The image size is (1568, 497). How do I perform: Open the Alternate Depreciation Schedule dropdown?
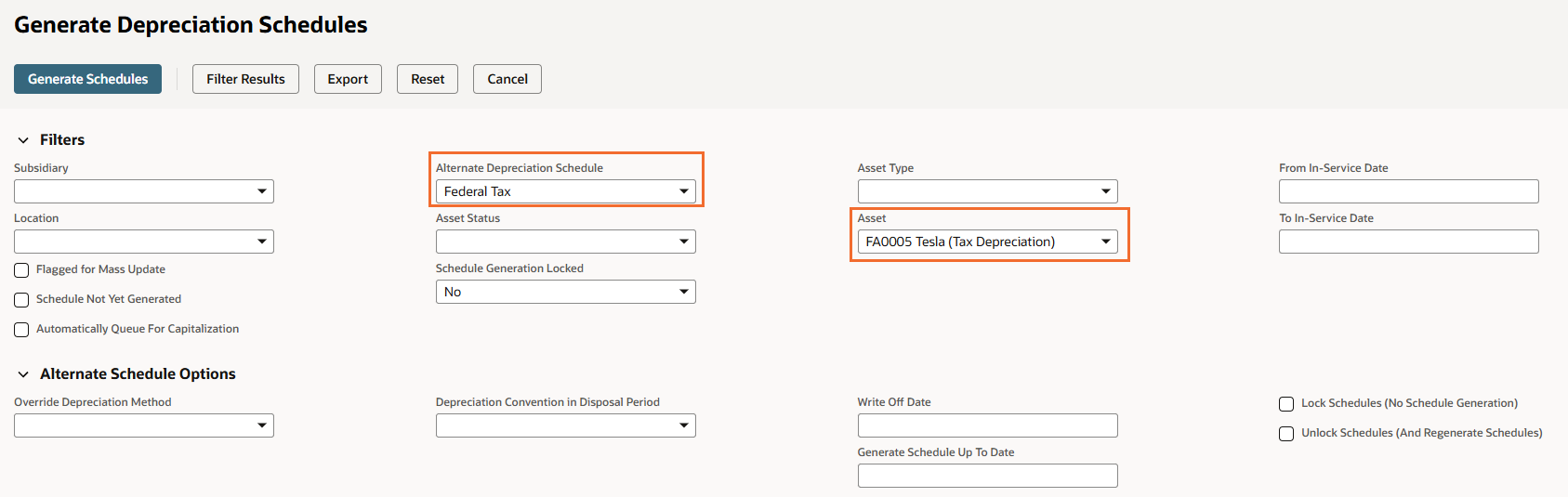[x=565, y=191]
